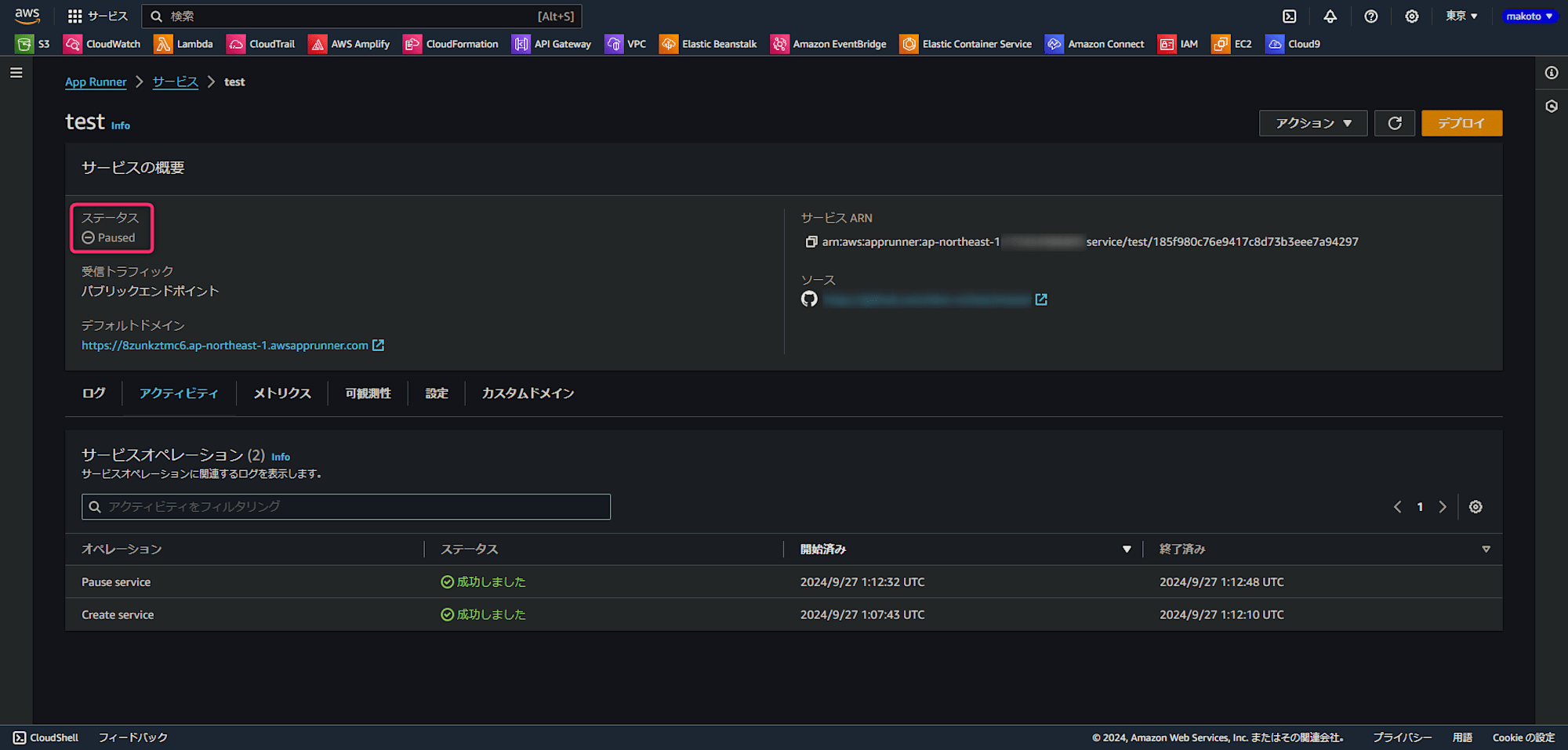Viewport: 1568px width, 750px height.
Task: Open the GitHub source external link icon
Action: coord(1041,299)
